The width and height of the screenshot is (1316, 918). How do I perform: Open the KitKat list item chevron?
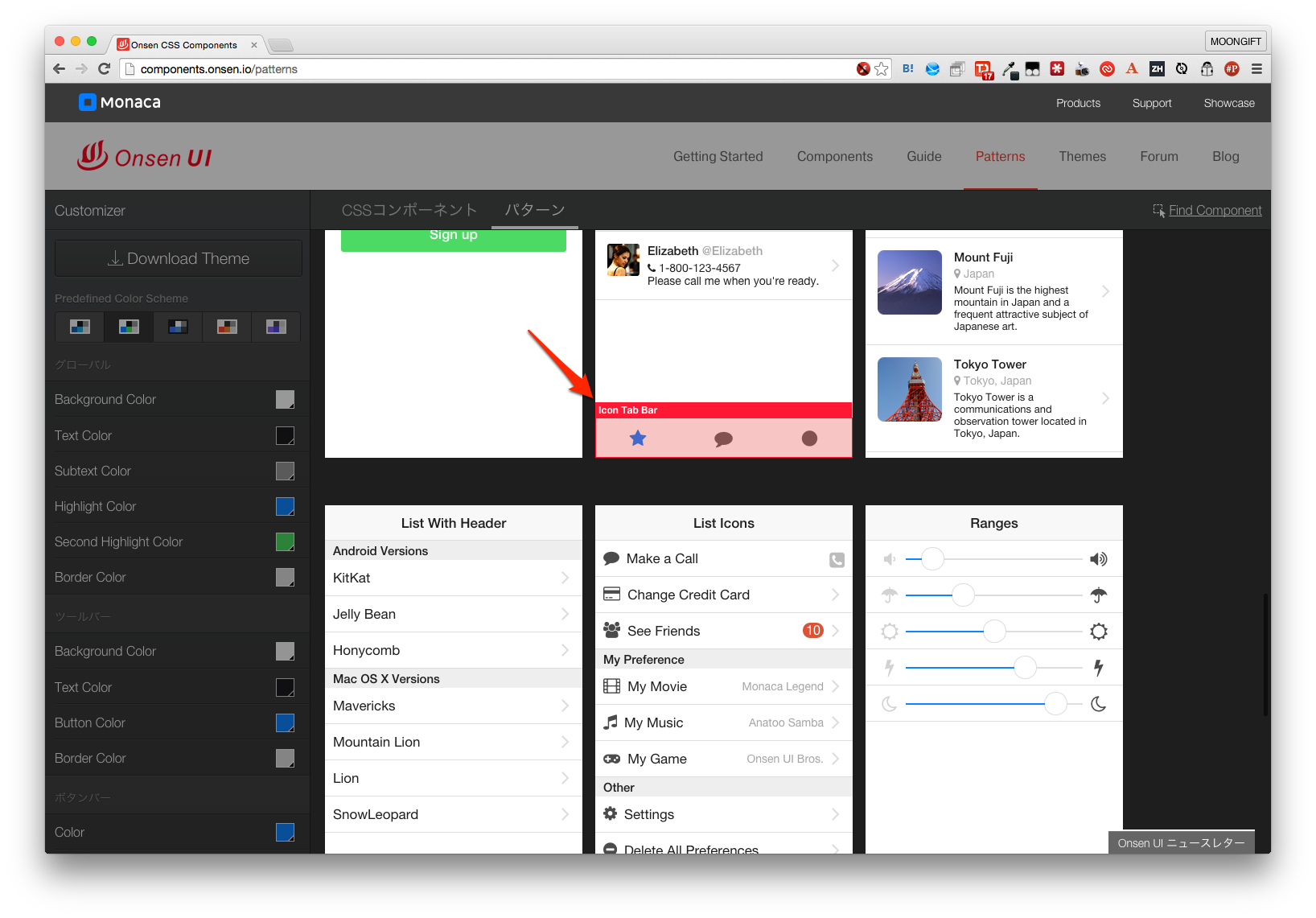(565, 578)
